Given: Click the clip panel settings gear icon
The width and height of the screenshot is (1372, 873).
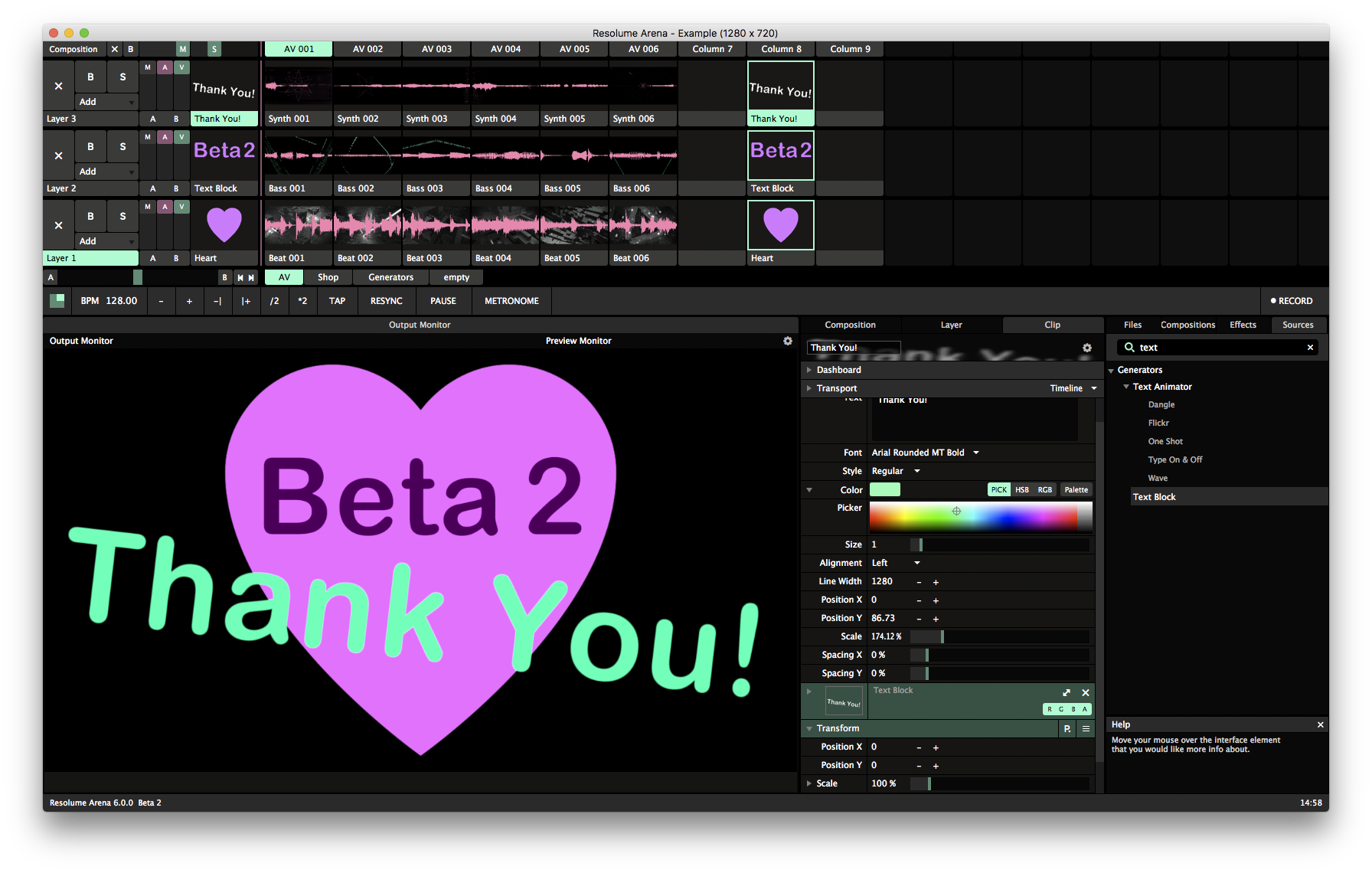Looking at the screenshot, I should coord(1086,348).
